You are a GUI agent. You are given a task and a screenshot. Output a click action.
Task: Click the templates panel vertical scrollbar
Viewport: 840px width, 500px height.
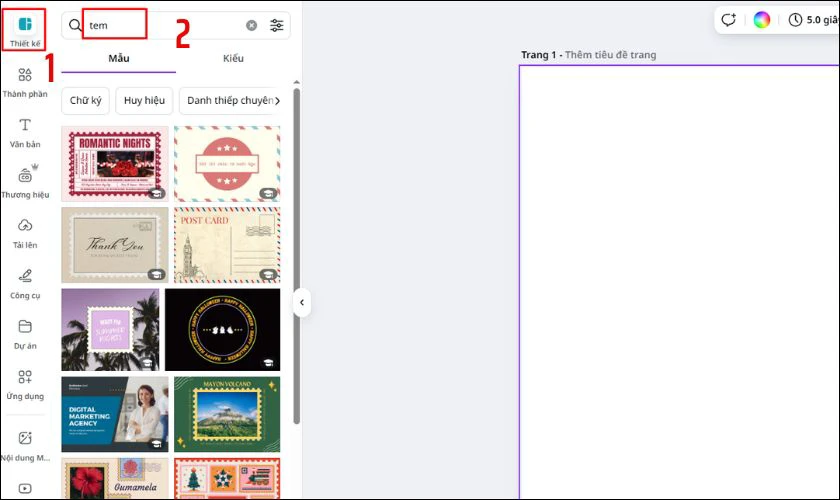pos(297,256)
